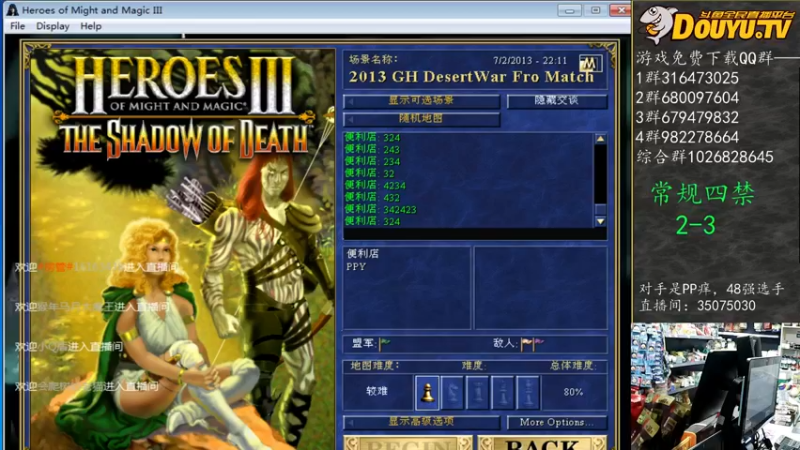Click the tan enemy flag icon
800x450 pixels.
[x=526, y=344]
